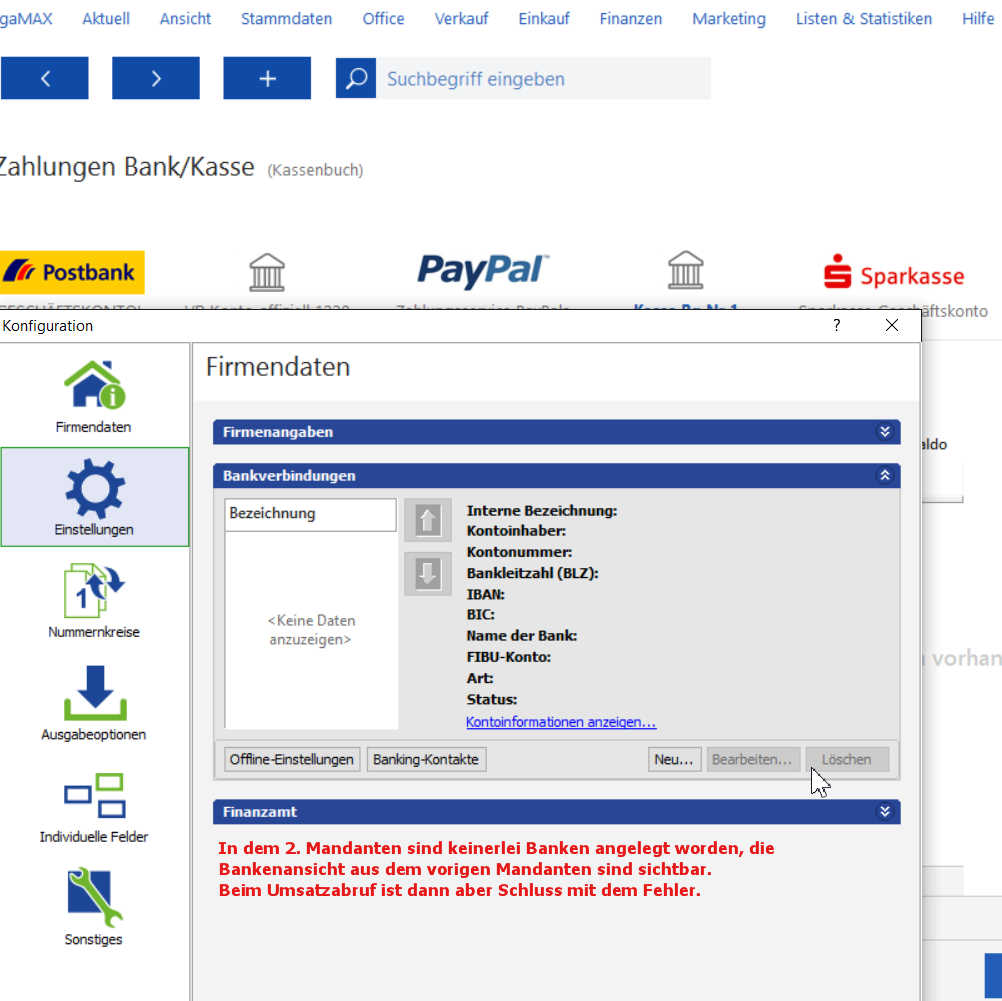Click the Zahlungen Bank/Kasse title
The width and height of the screenshot is (1002, 1001).
coord(127,167)
